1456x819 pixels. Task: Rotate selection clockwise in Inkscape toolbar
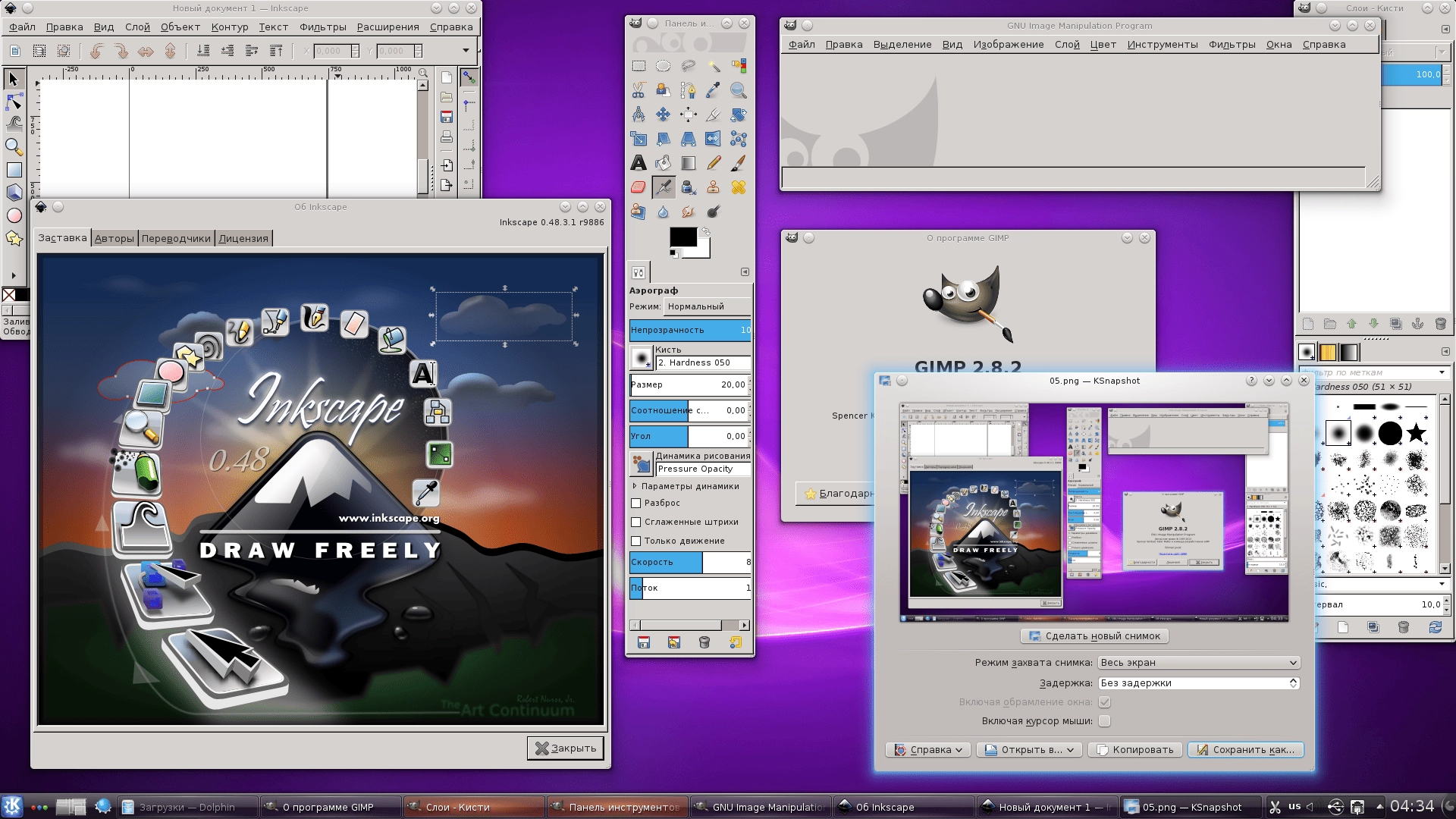121,51
